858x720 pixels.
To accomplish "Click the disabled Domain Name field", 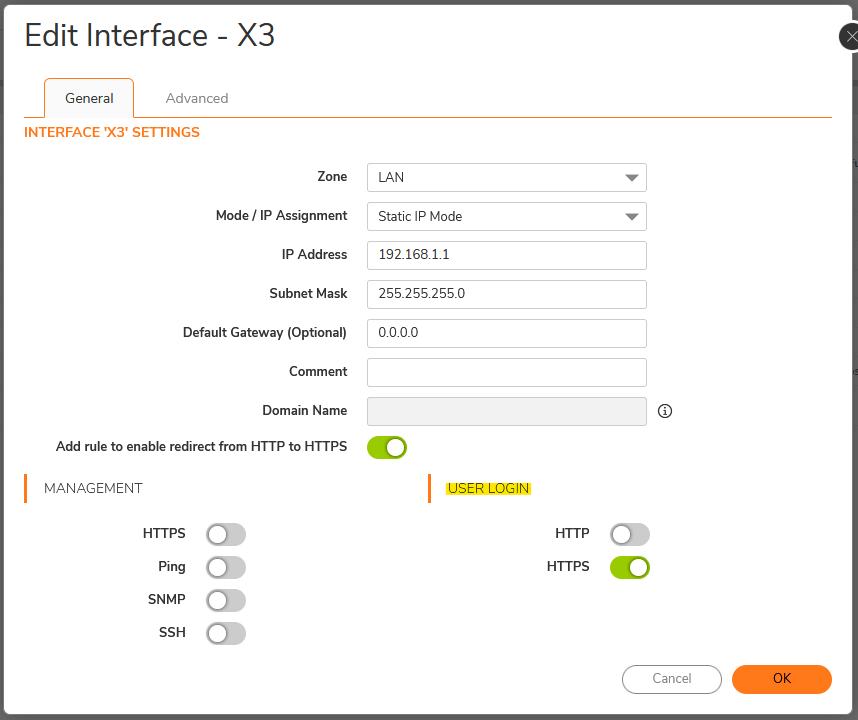I will point(506,411).
